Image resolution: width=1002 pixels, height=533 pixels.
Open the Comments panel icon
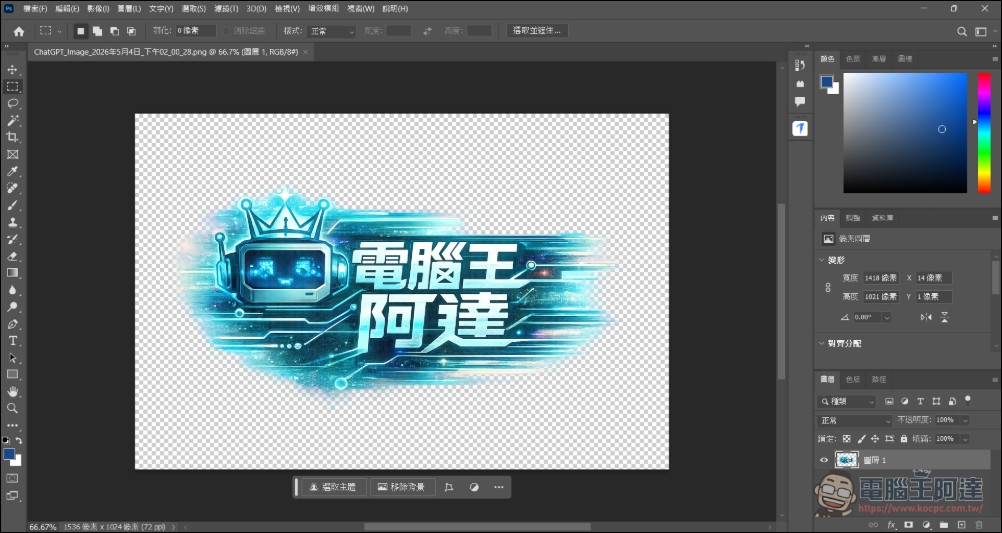pyautogui.click(x=800, y=101)
